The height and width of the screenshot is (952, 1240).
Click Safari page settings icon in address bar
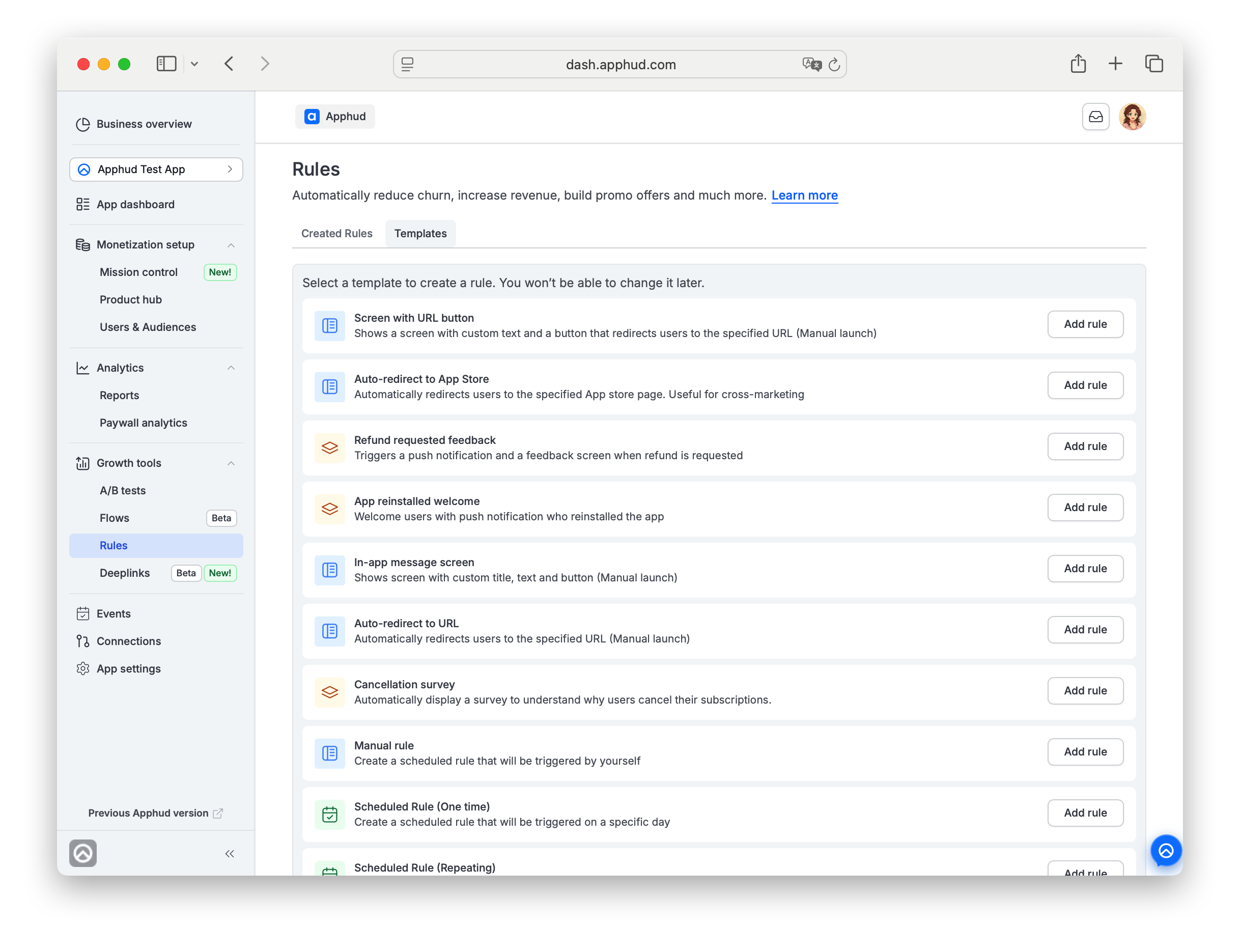pos(407,65)
